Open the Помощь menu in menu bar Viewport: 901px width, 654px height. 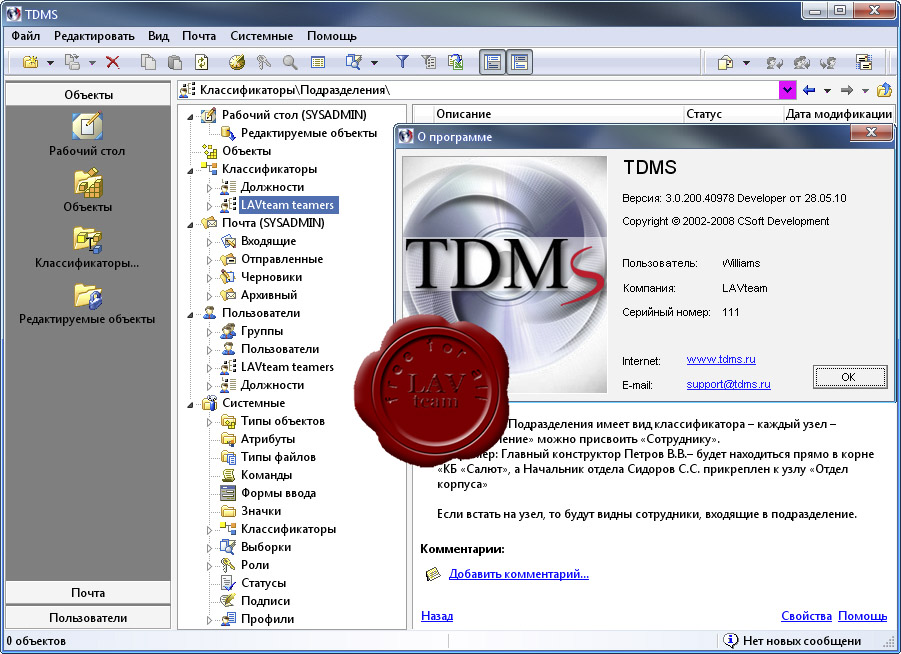pos(332,36)
